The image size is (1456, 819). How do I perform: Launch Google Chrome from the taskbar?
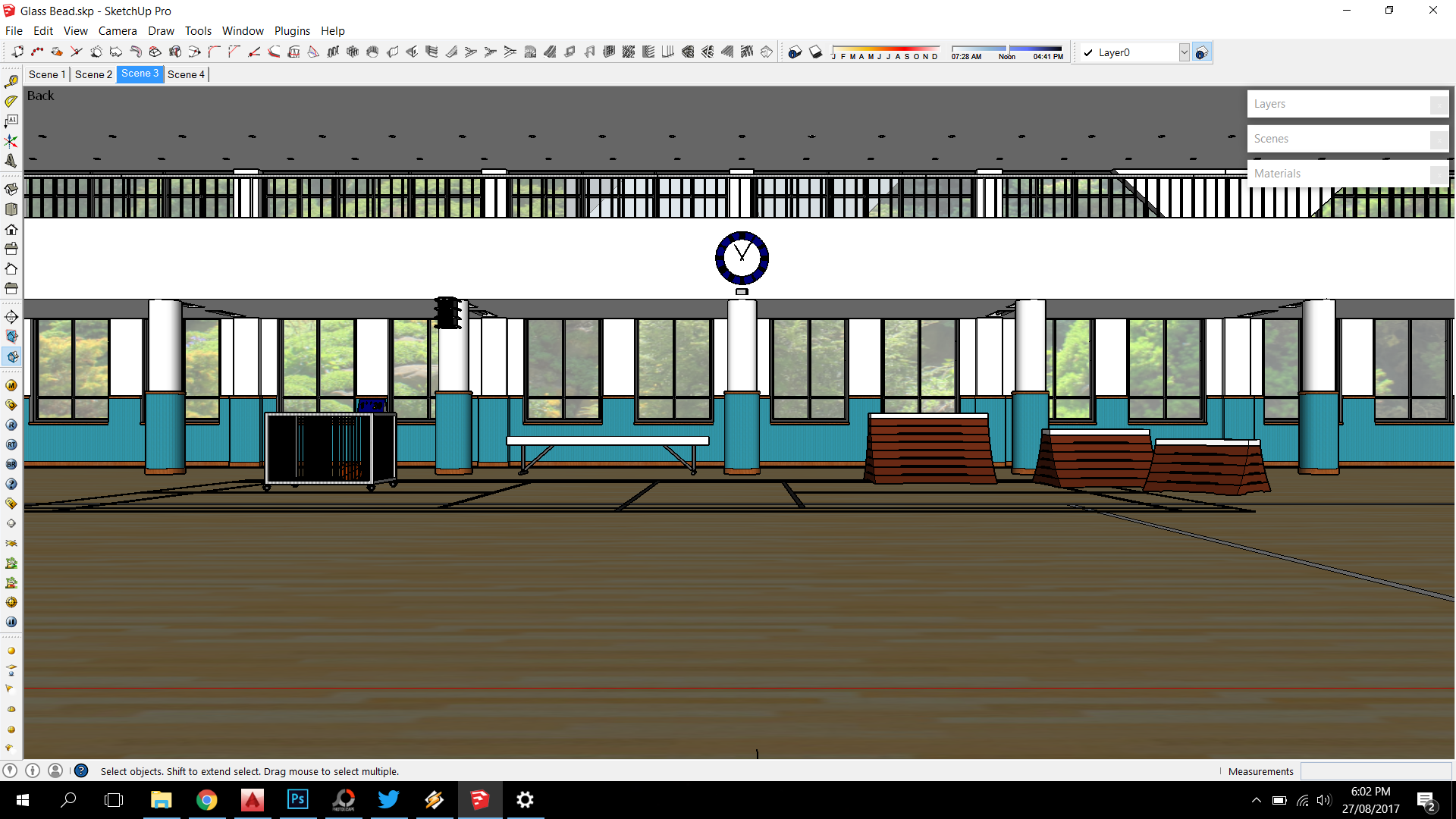[207, 800]
